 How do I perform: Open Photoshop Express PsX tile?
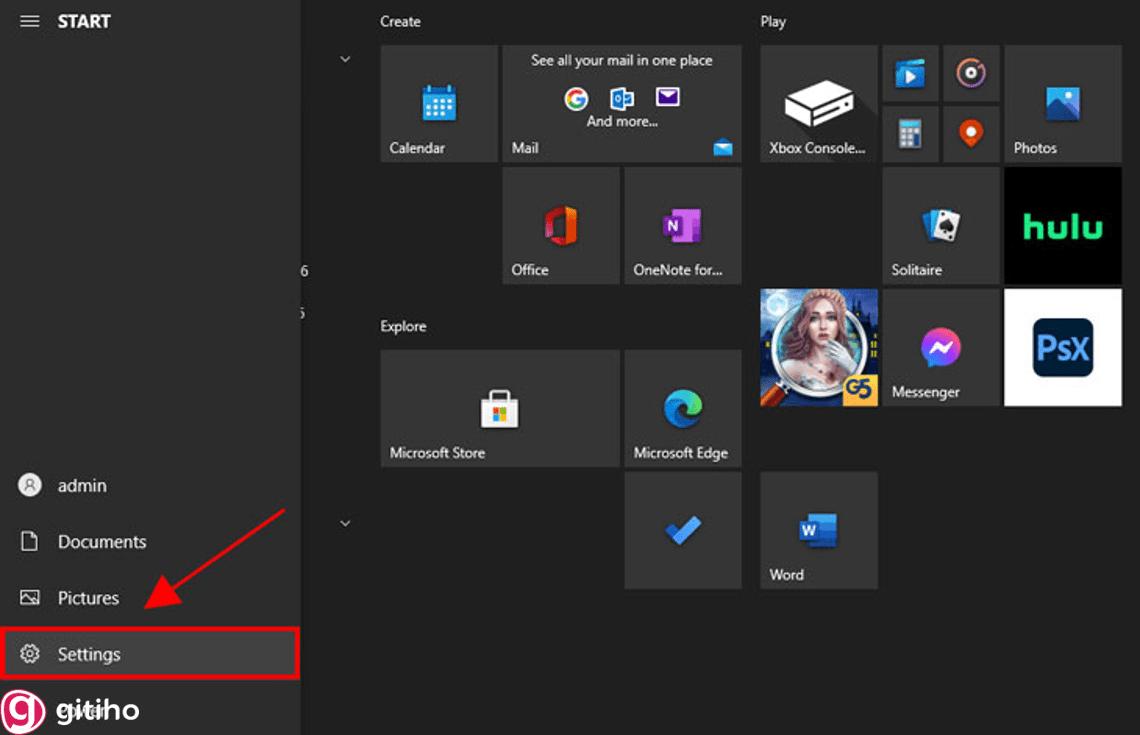(x=1062, y=348)
